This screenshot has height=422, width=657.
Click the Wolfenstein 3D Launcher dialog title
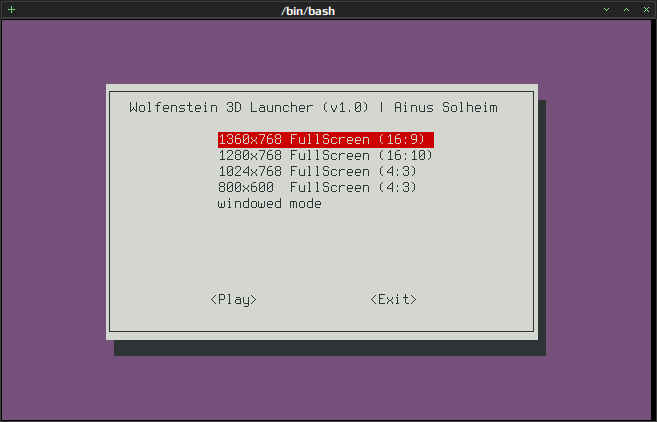click(313, 108)
